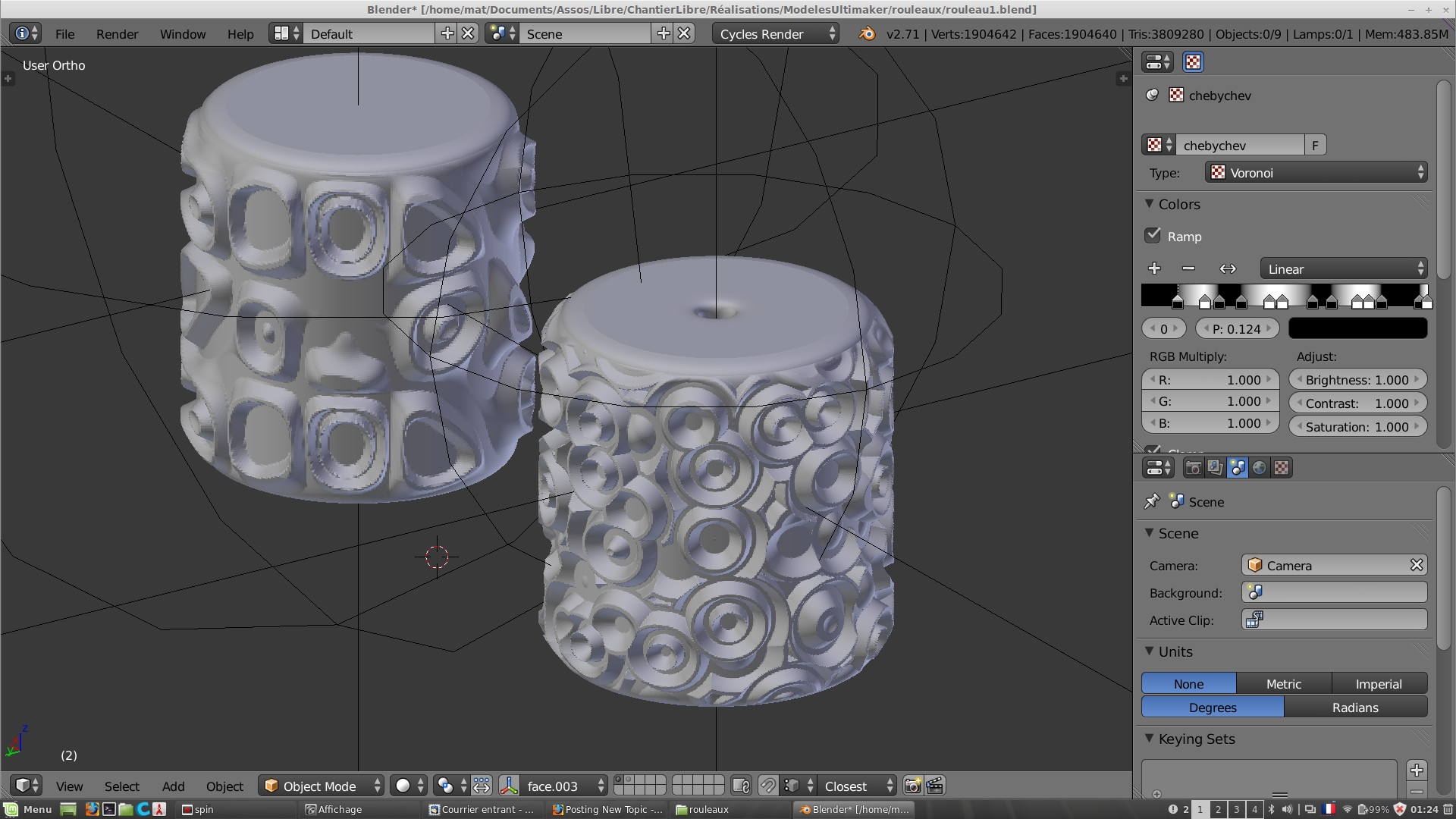Toggle fake user F button
The width and height of the screenshot is (1456, 819).
1315,145
